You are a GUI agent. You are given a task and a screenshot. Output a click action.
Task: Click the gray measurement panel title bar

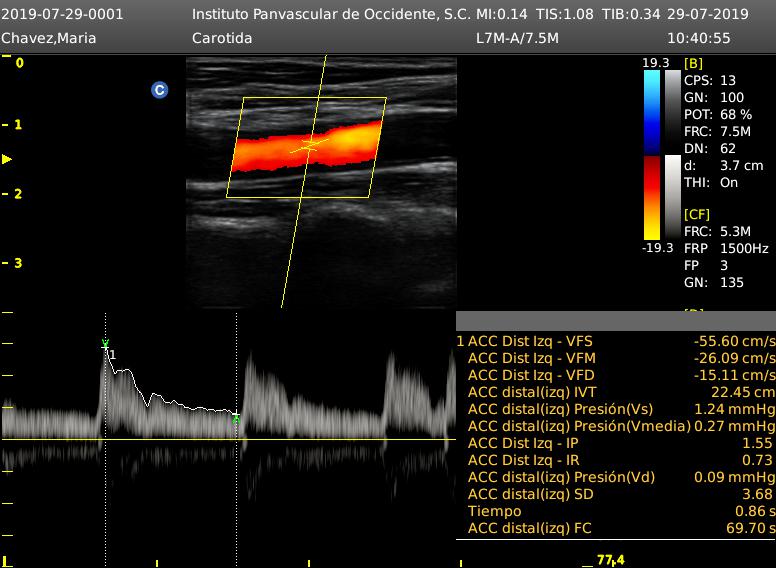point(616,321)
